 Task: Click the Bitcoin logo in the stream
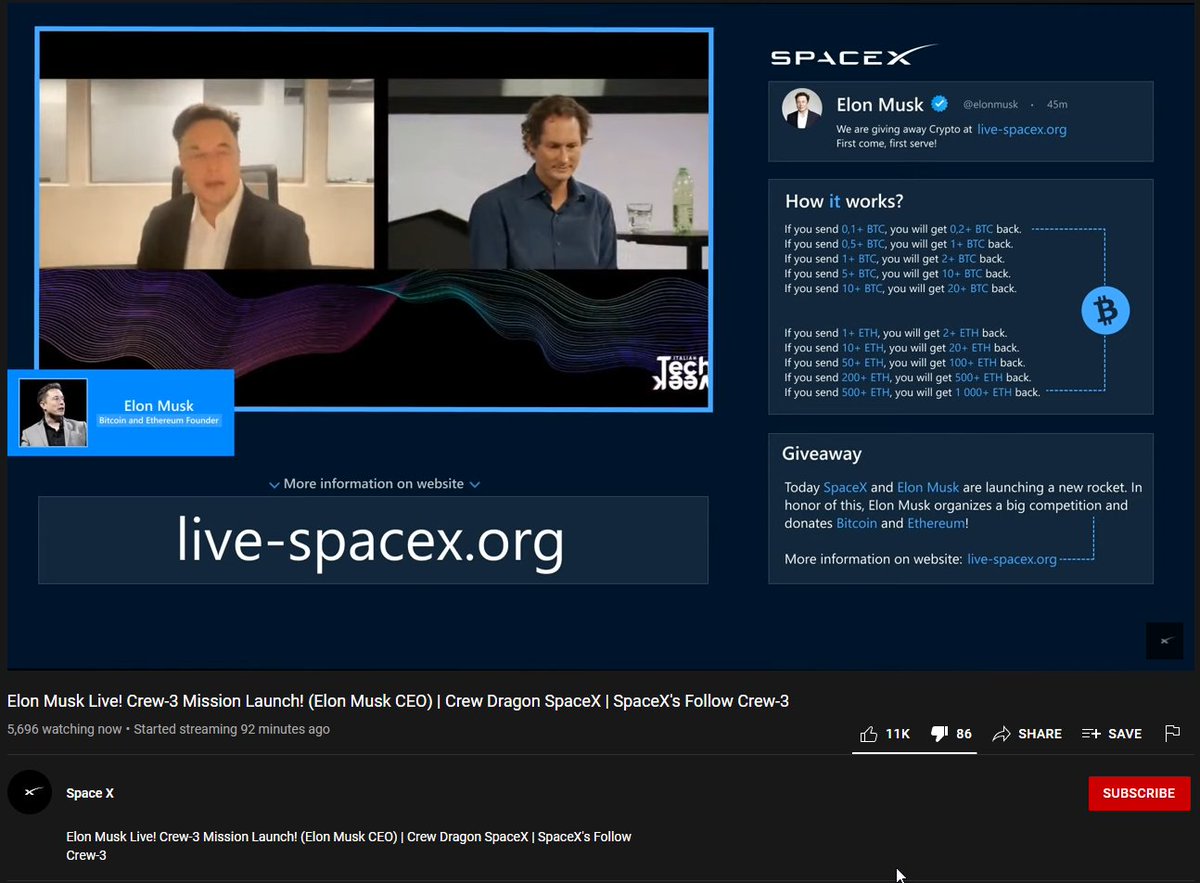point(1105,312)
